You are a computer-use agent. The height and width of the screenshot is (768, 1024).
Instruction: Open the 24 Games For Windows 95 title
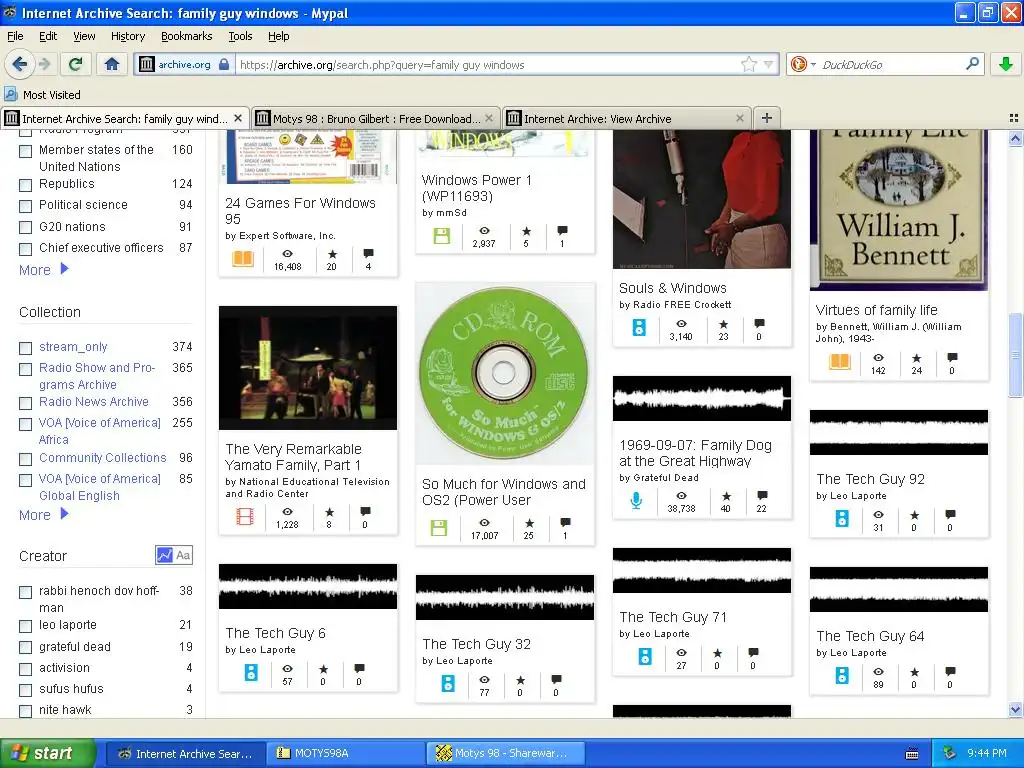pos(300,211)
